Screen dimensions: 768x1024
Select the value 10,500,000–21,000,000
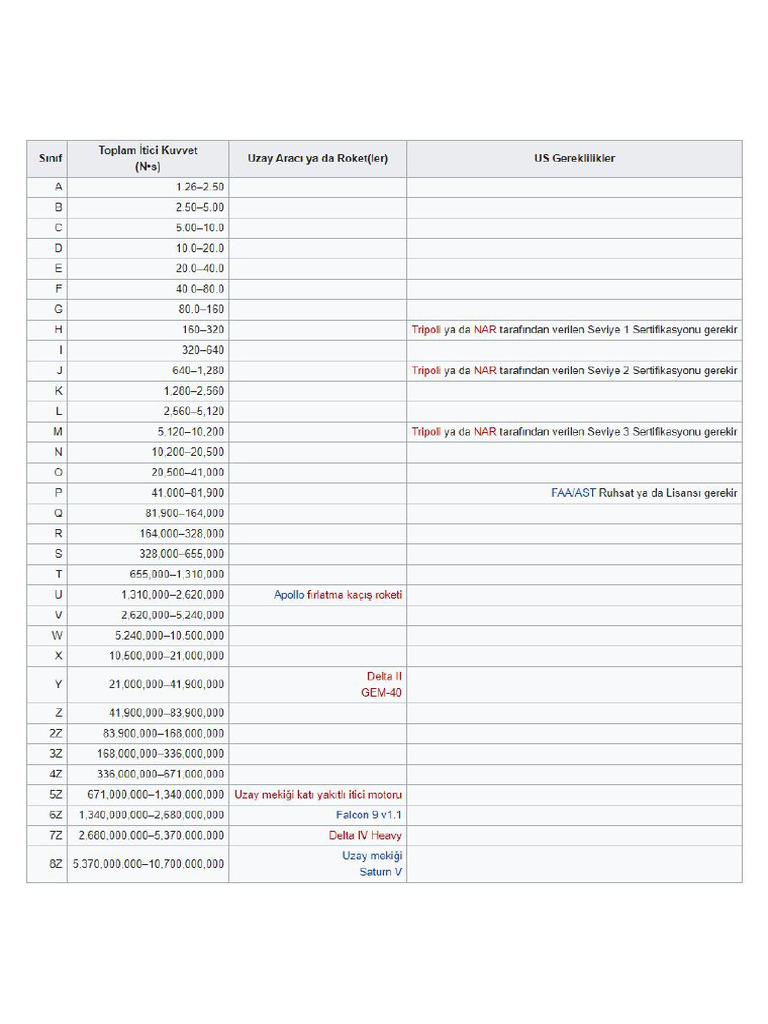click(167, 656)
